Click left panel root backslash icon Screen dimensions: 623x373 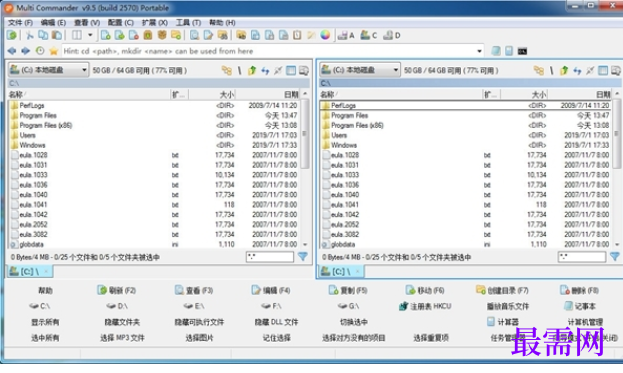pyautogui.click(x=239, y=71)
